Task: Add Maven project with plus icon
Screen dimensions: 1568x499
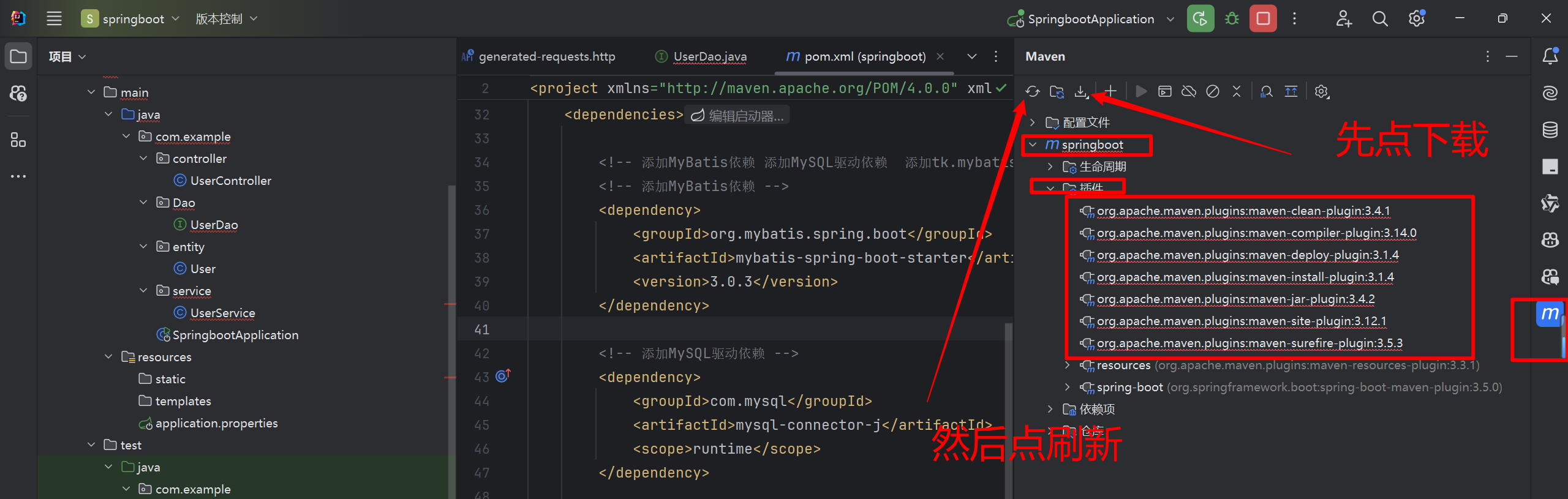Action: (1110, 92)
